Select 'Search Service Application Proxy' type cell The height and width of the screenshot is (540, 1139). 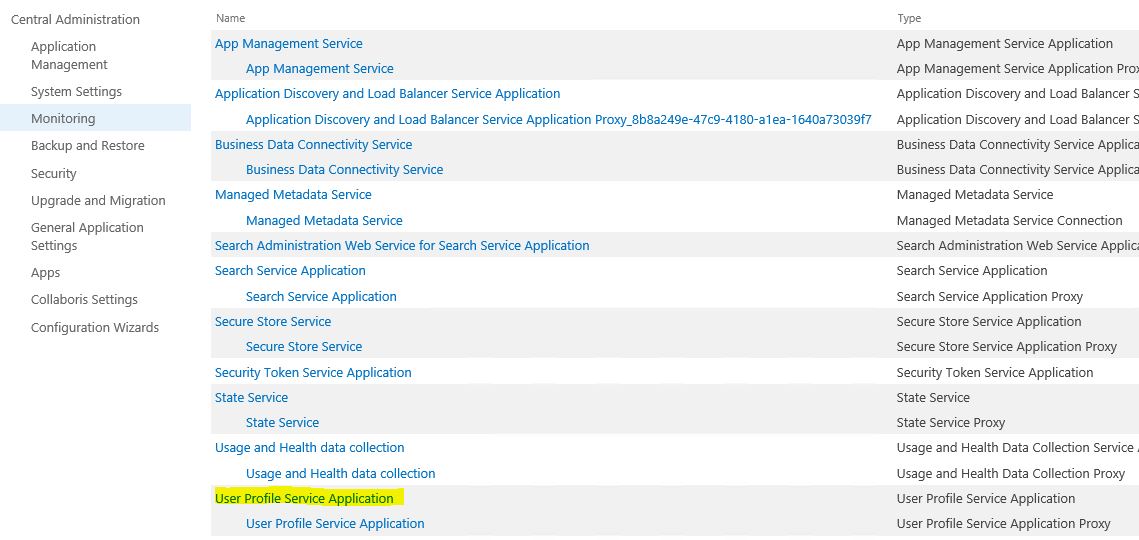(x=989, y=297)
